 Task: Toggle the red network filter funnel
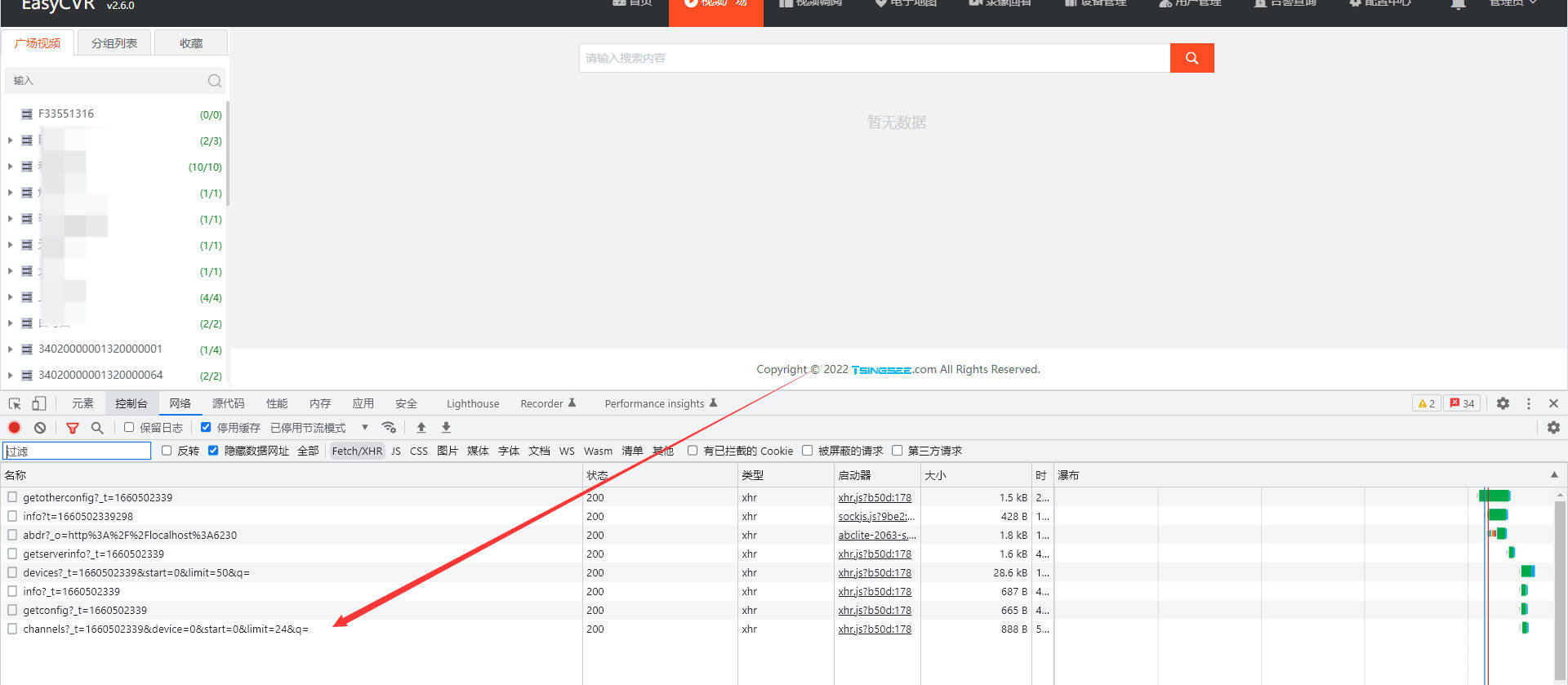click(x=73, y=427)
